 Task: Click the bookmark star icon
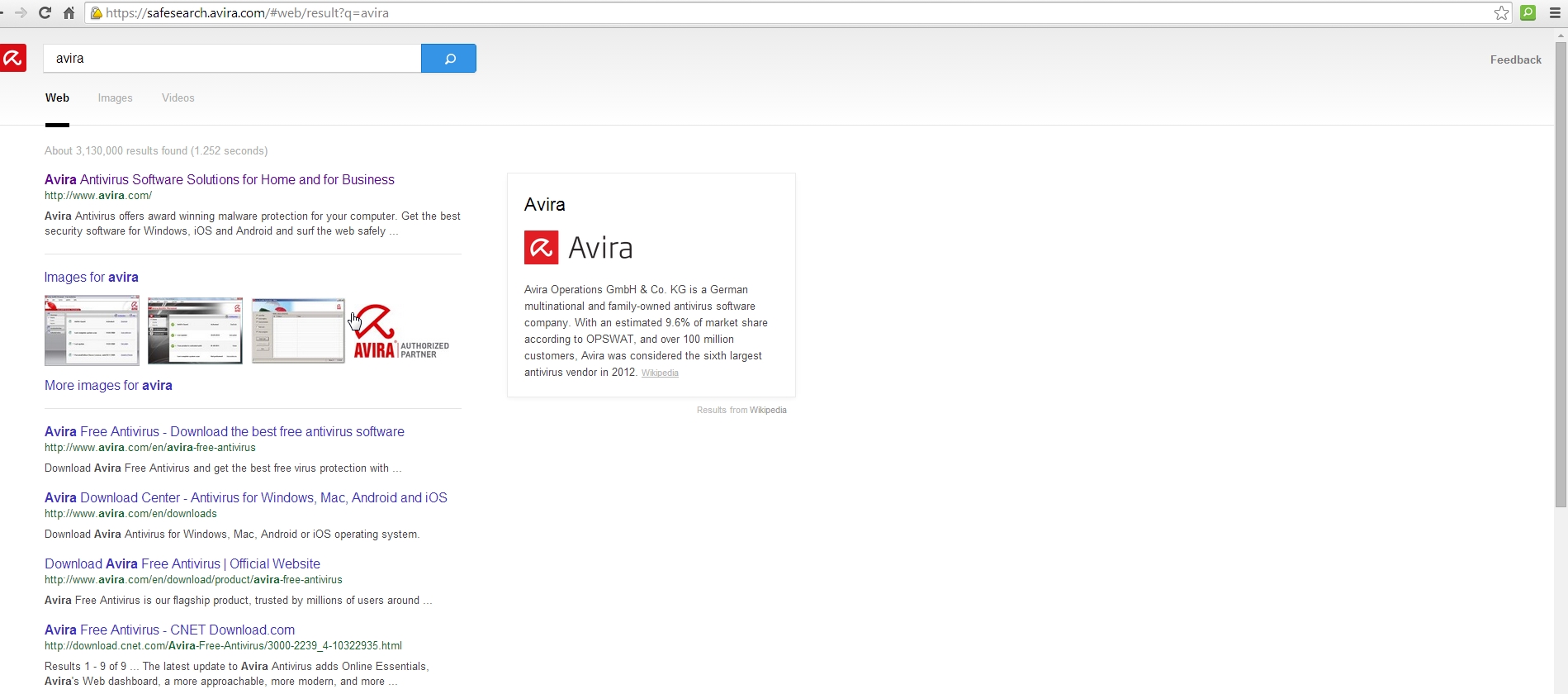point(1501,13)
